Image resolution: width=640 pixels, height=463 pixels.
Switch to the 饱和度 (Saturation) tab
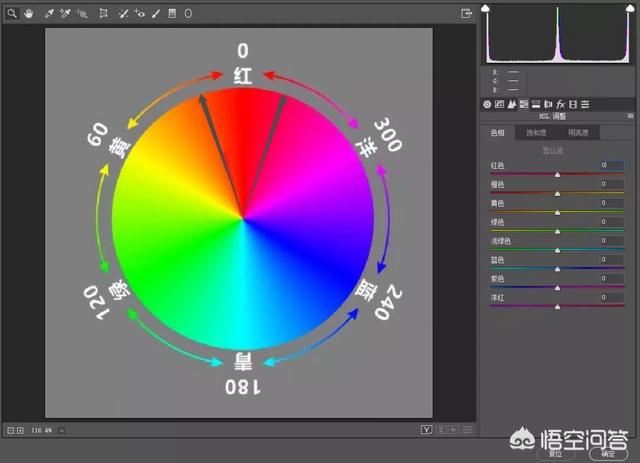[538, 133]
